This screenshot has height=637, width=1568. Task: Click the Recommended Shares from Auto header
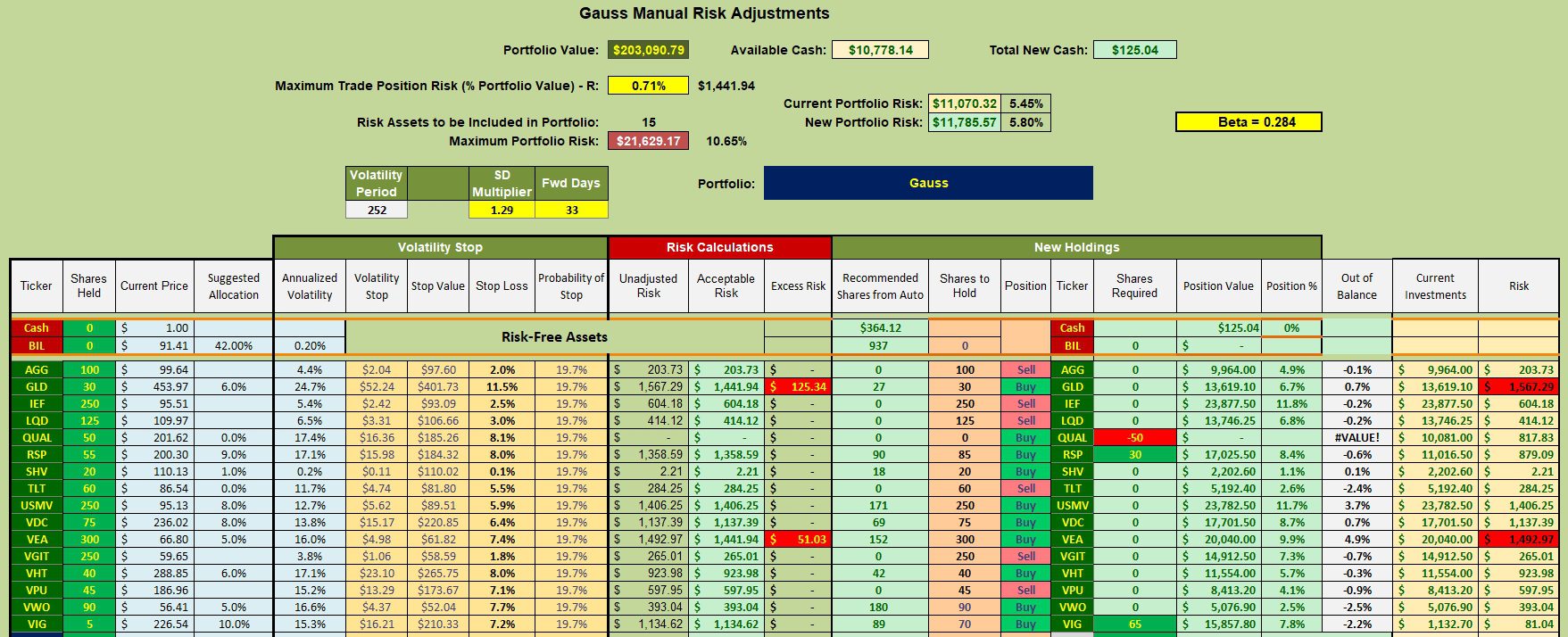tap(880, 286)
